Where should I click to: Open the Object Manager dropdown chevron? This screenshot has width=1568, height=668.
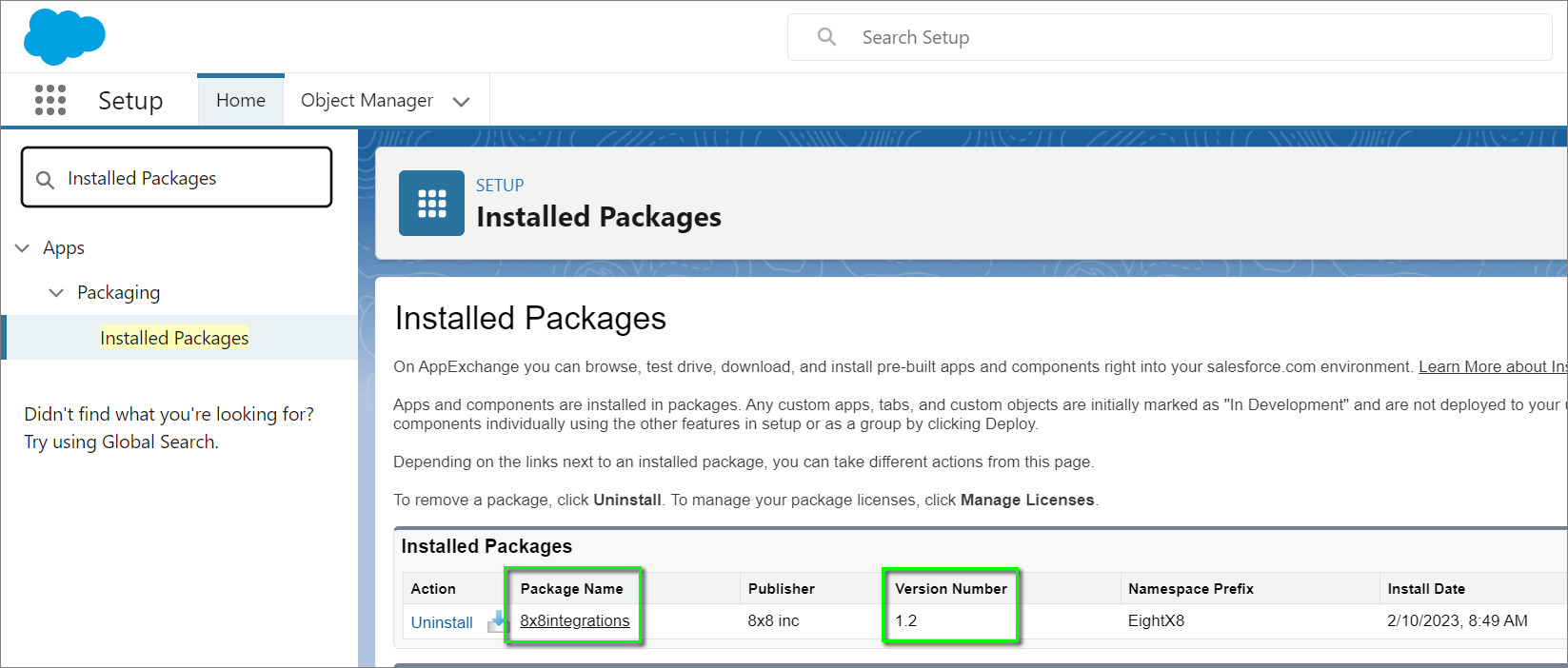(462, 102)
